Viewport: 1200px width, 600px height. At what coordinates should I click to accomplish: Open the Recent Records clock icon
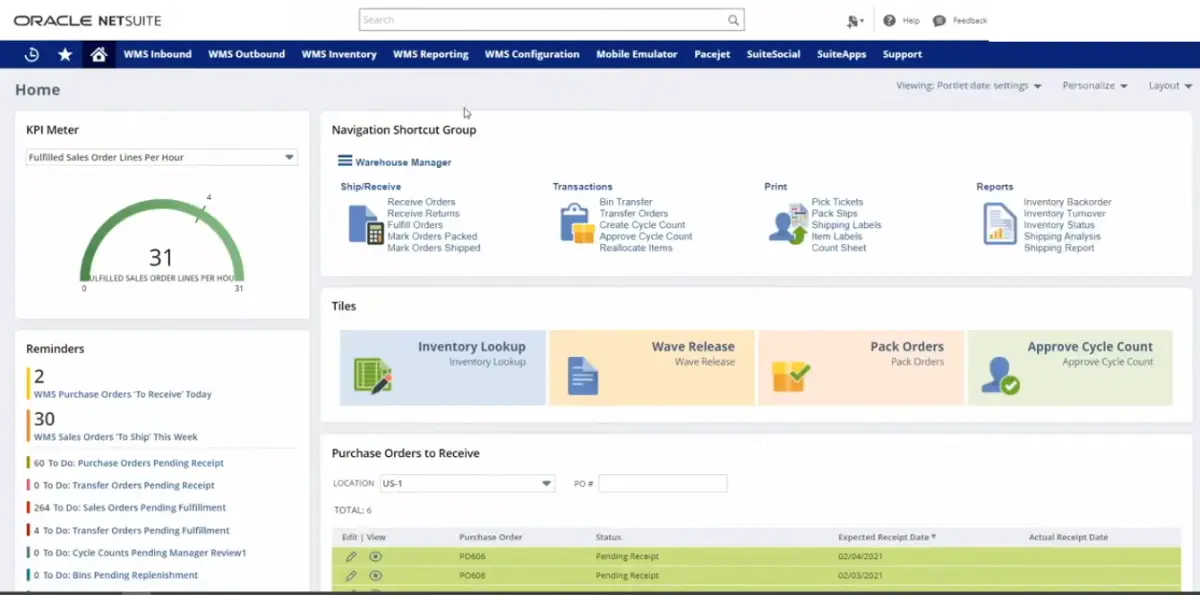pyautogui.click(x=32, y=55)
